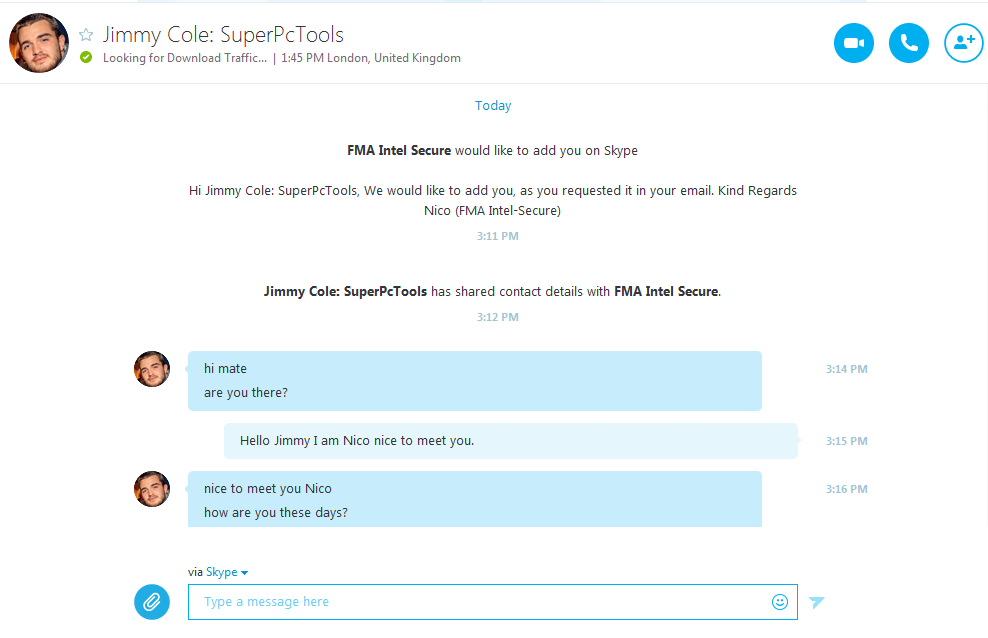This screenshot has width=988, height=638.
Task: Click the add people to conversation icon
Action: coord(963,43)
